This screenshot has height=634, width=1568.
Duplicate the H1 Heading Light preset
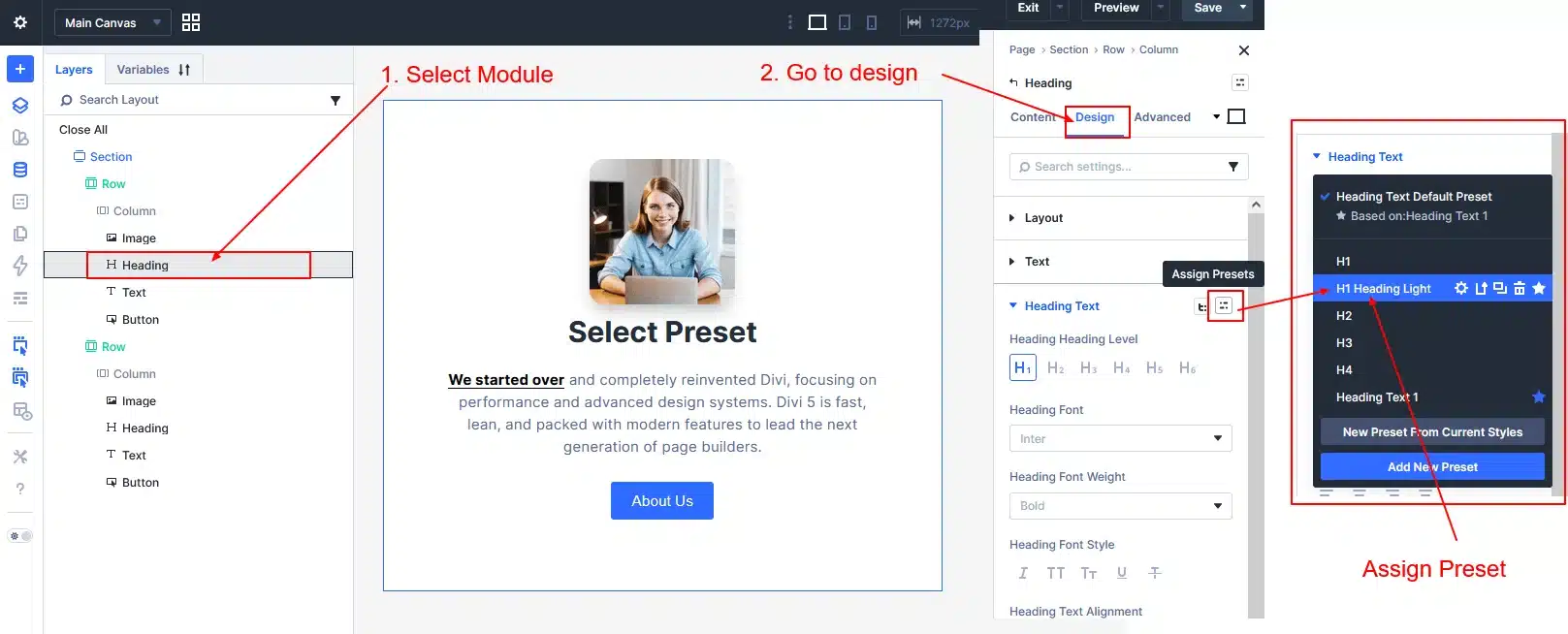(x=1500, y=288)
